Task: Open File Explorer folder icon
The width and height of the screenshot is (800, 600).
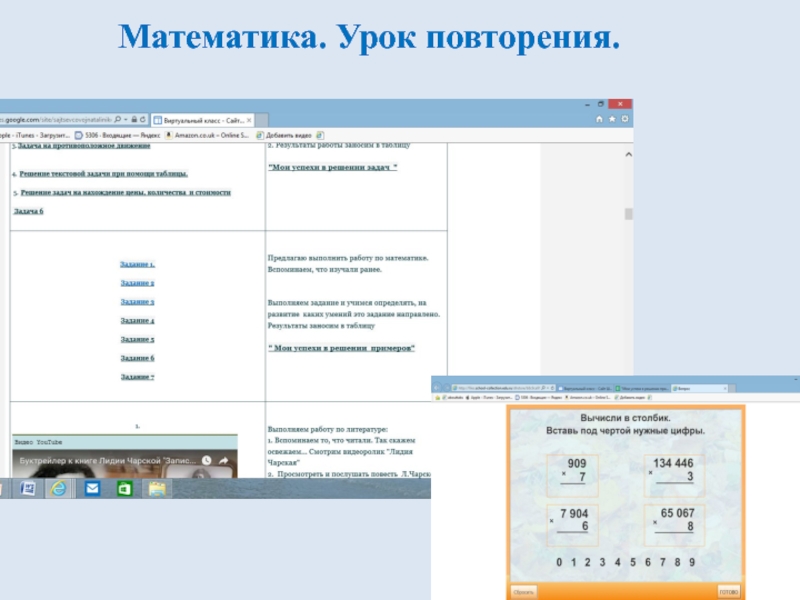Action: [156, 488]
